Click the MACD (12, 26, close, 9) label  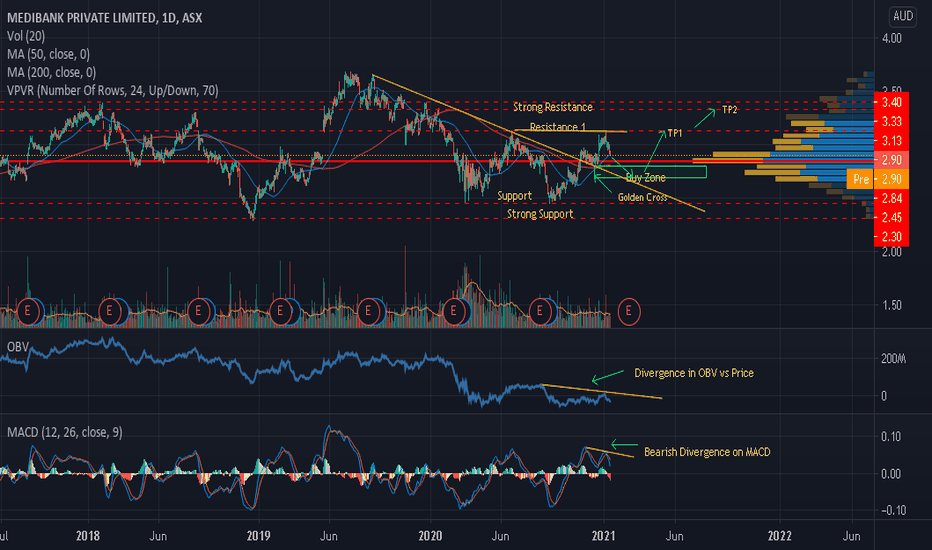(x=65, y=432)
